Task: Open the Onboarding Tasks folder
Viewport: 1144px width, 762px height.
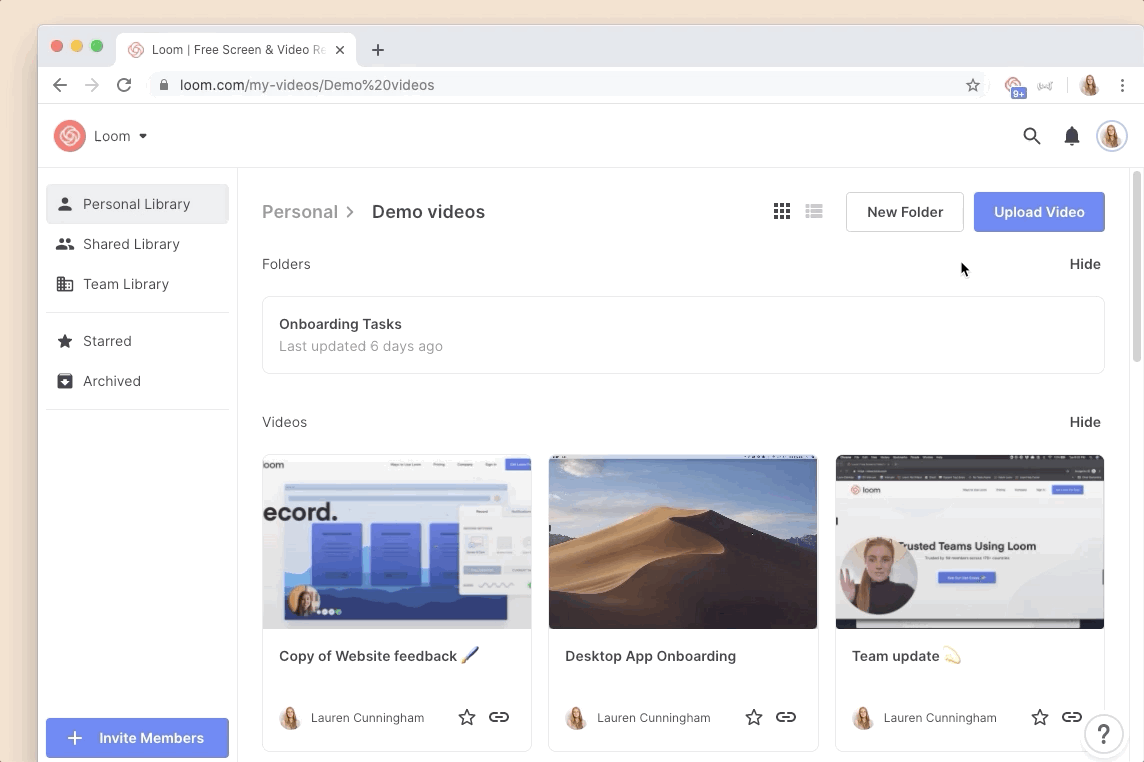Action: 683,335
